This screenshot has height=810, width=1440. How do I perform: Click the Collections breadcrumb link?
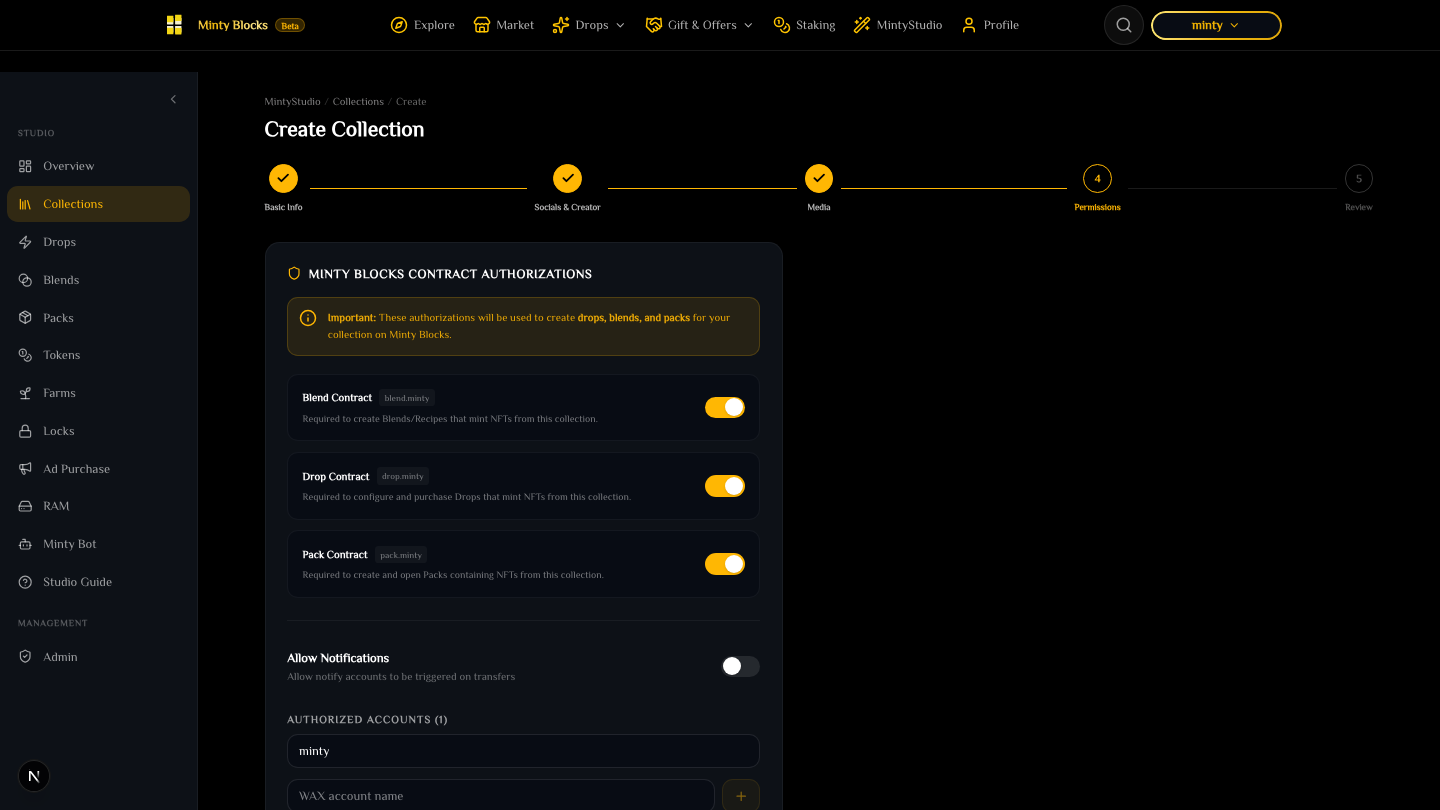tap(358, 102)
